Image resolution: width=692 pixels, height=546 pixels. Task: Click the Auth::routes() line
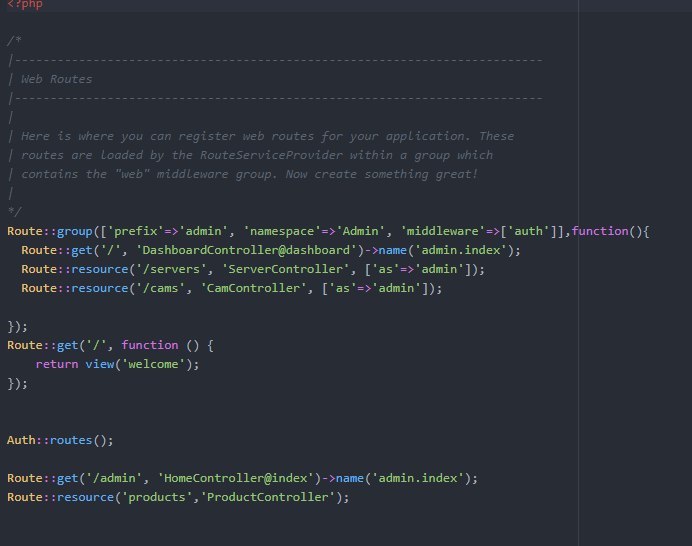[60, 440]
